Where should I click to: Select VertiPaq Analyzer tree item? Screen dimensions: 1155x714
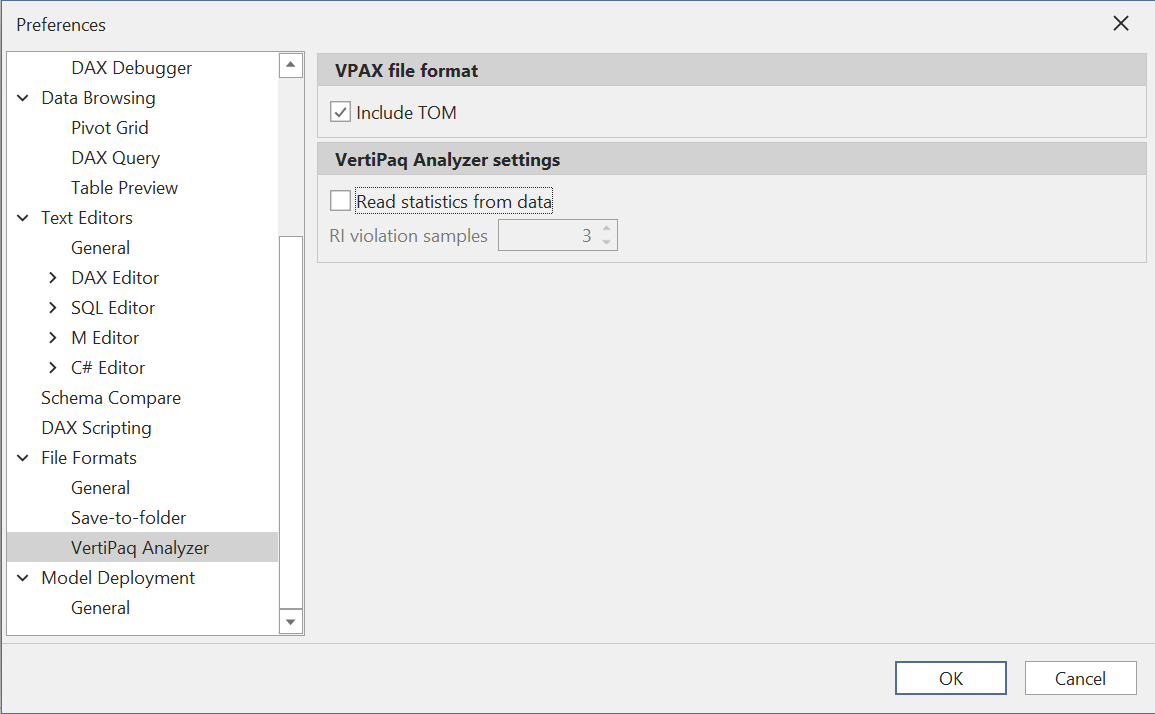[140, 548]
